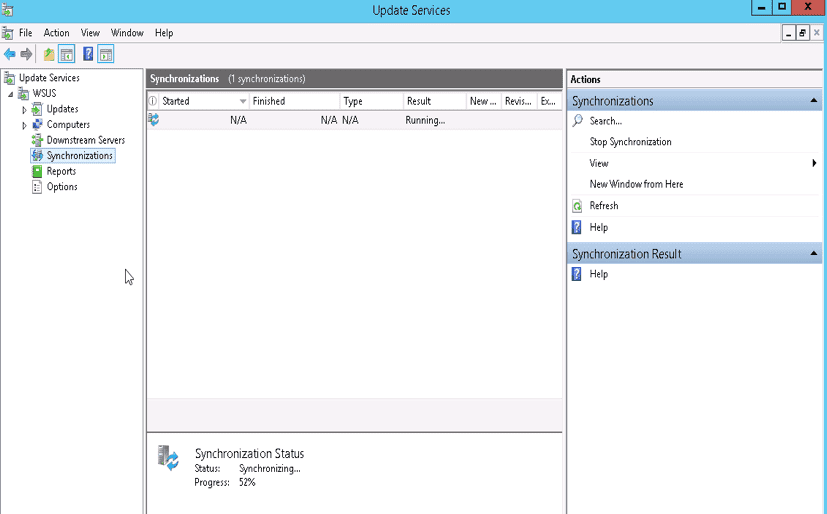Image resolution: width=827 pixels, height=514 pixels.
Task: Click the blue Help icon in the toolbar
Action: (88, 54)
